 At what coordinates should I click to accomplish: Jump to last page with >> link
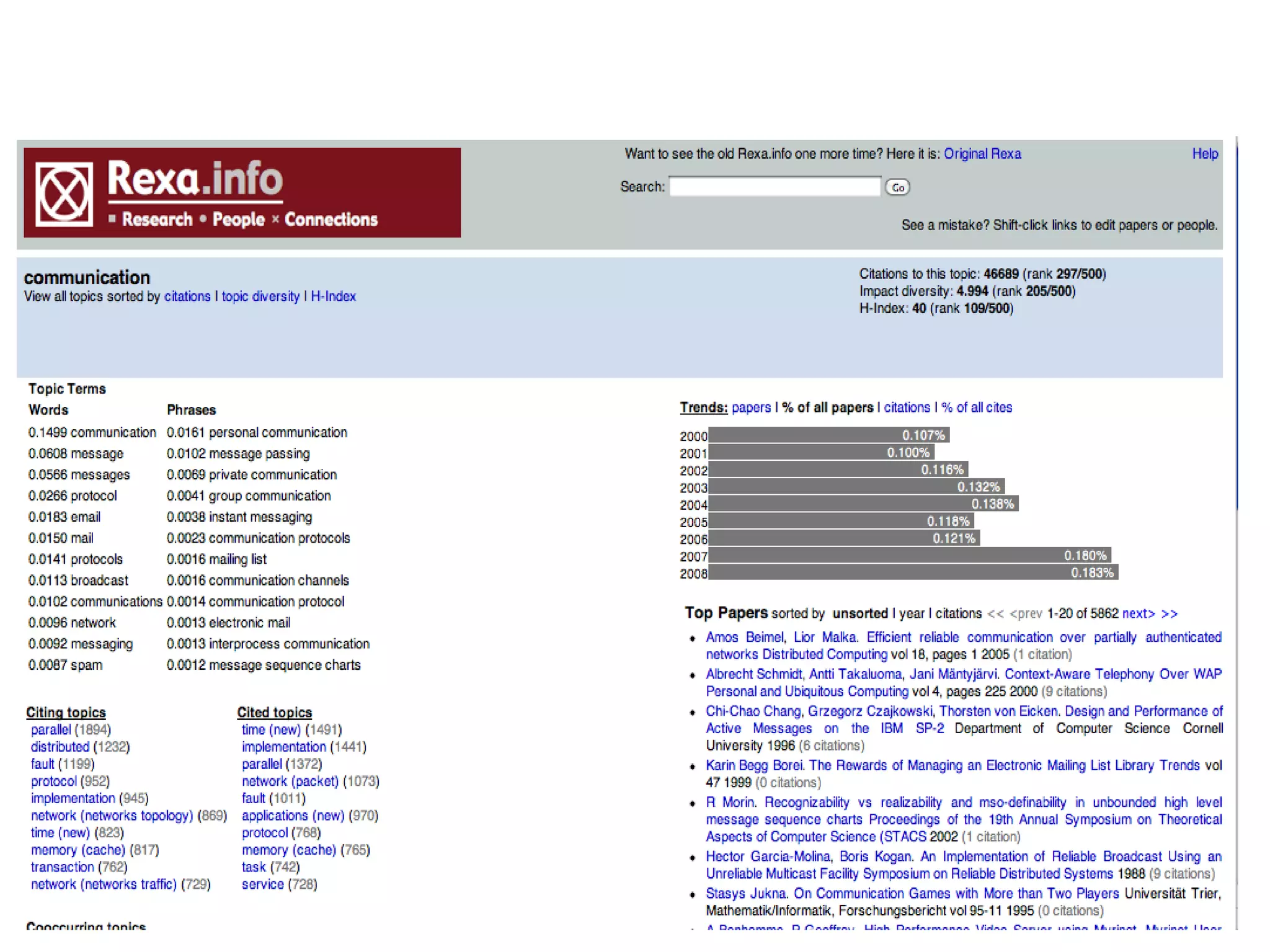(x=1169, y=613)
